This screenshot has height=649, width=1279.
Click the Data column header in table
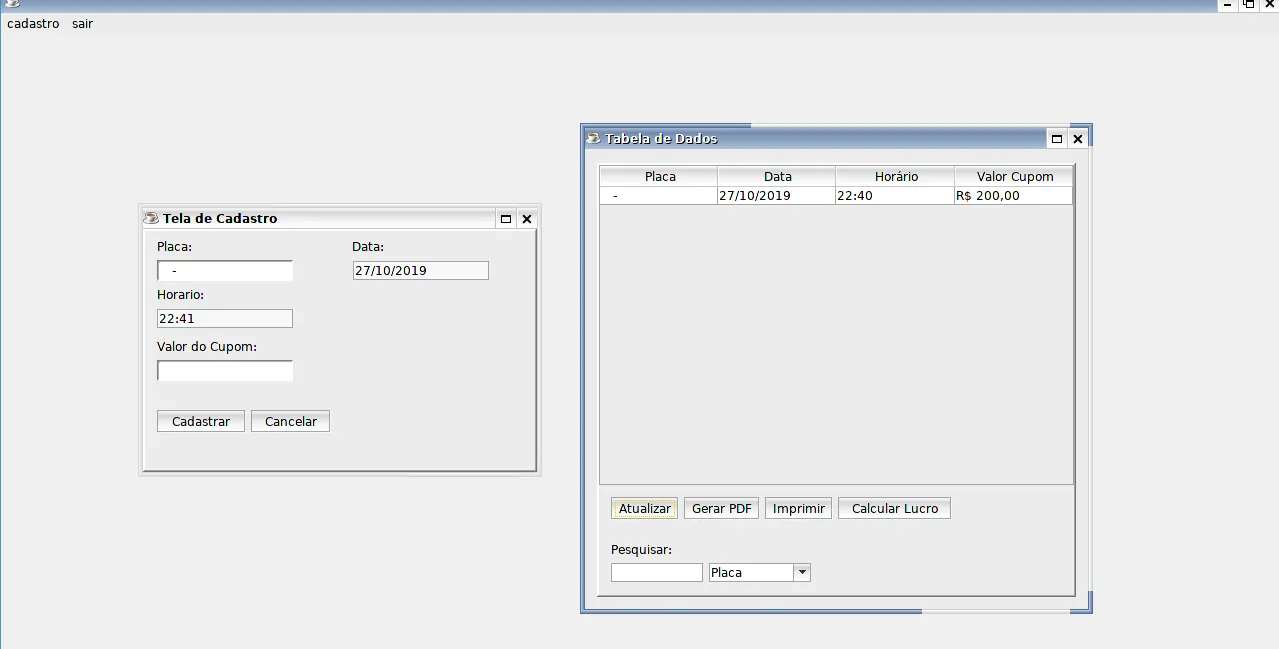click(x=777, y=176)
